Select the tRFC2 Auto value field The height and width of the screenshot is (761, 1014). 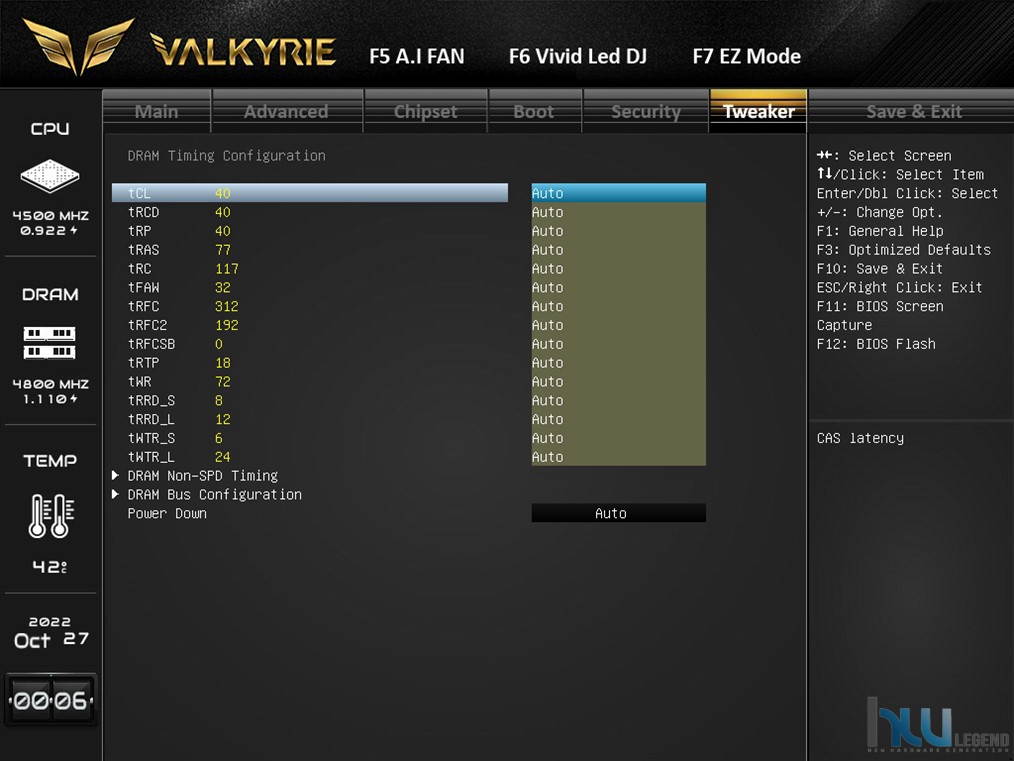click(x=618, y=325)
